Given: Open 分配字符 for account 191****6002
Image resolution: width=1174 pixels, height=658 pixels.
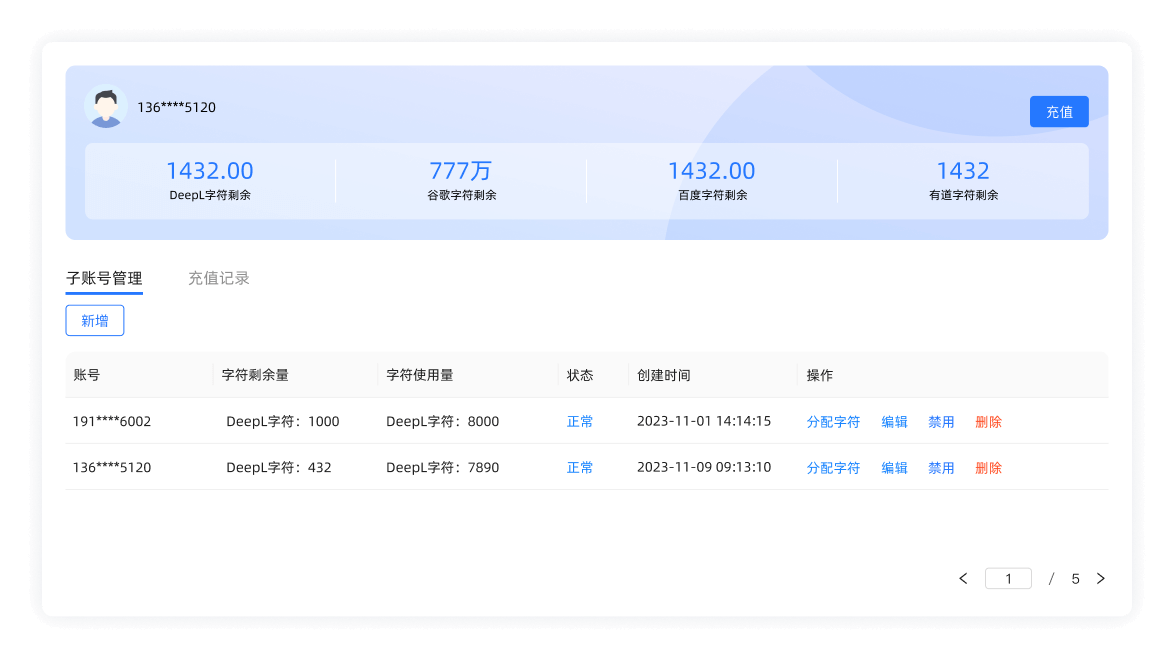Looking at the screenshot, I should (x=833, y=421).
